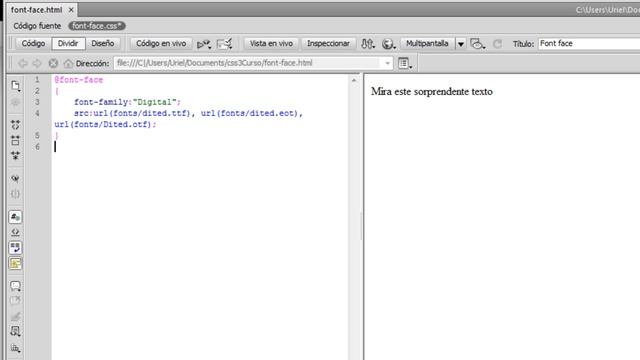Click line number 4 in gutter
The height and width of the screenshot is (360, 640).
[x=37, y=113]
